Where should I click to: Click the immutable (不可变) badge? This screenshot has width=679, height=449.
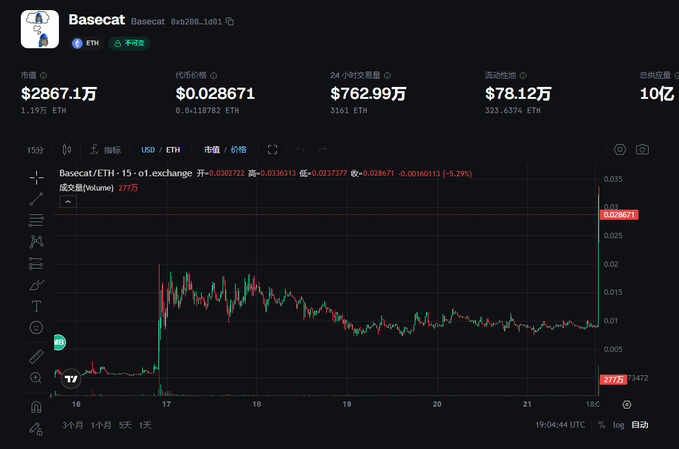[x=129, y=43]
